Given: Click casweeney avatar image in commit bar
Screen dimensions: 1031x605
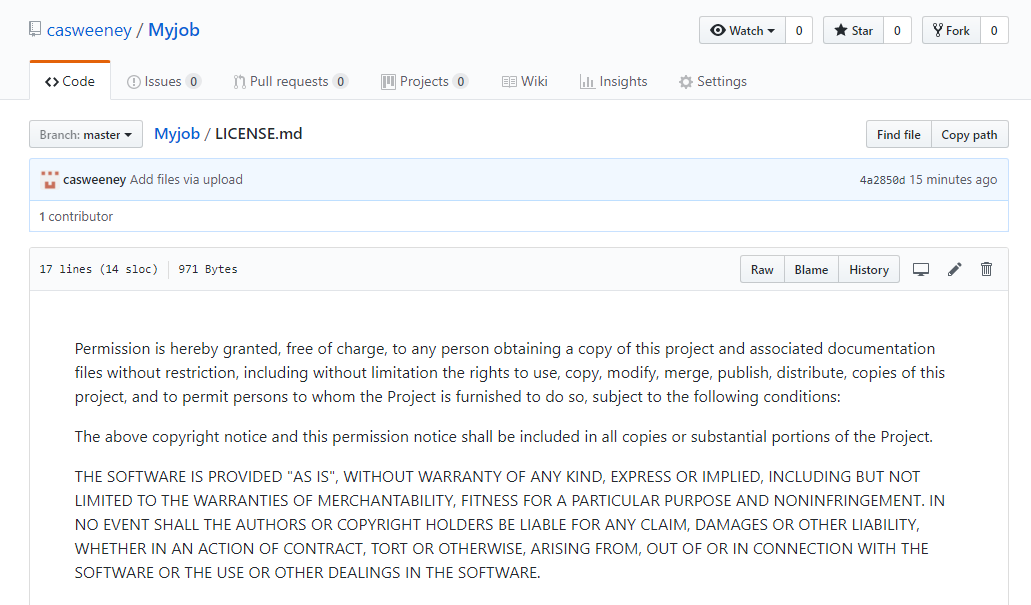Looking at the screenshot, I should click(x=50, y=180).
